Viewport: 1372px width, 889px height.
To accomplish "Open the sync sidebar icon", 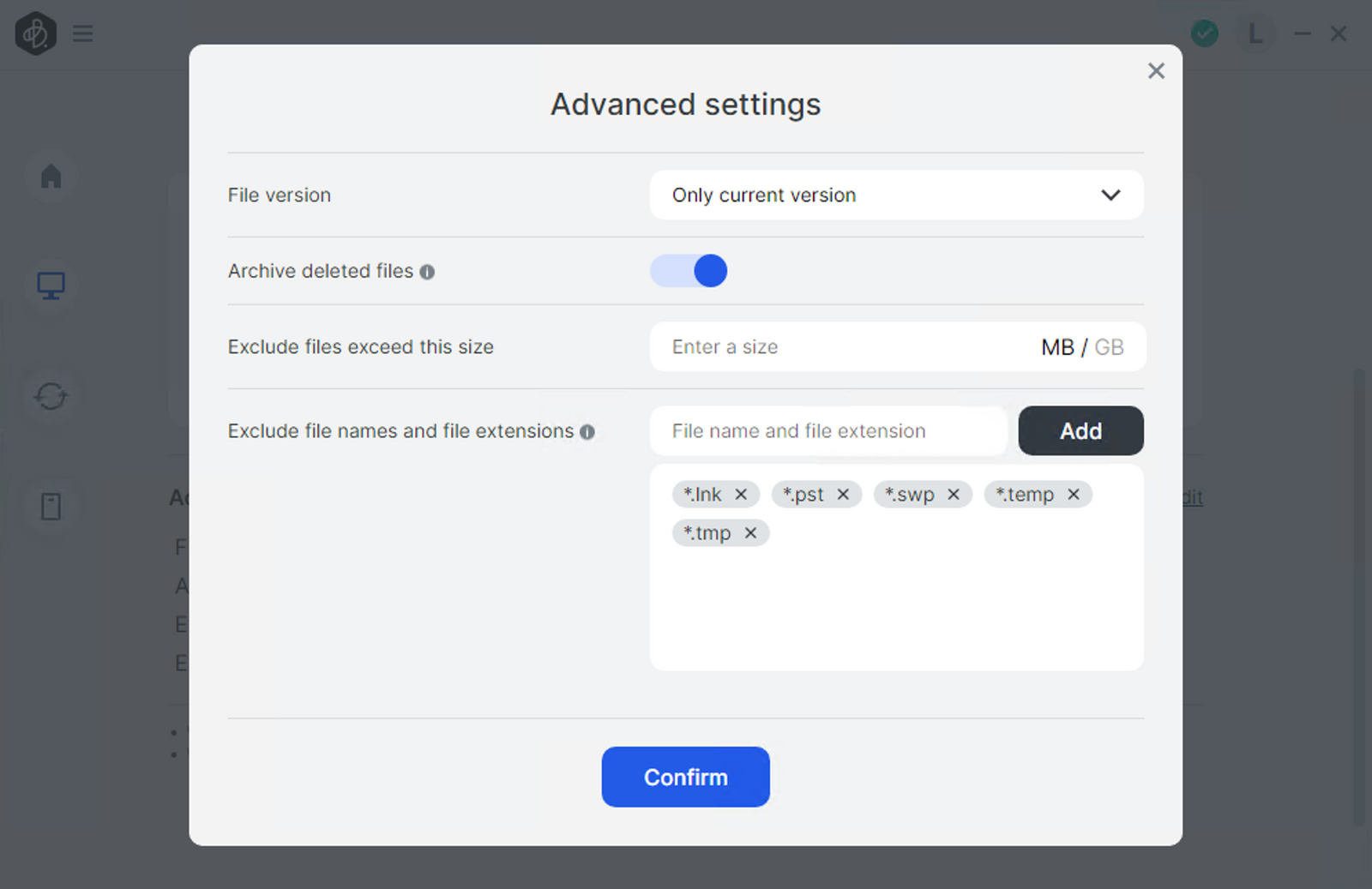I will [x=51, y=396].
